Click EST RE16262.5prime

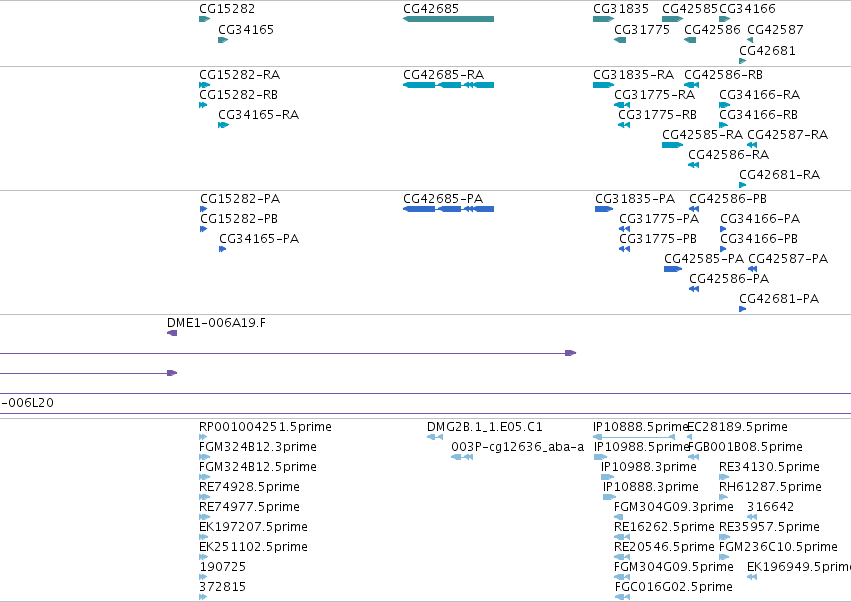(664, 527)
